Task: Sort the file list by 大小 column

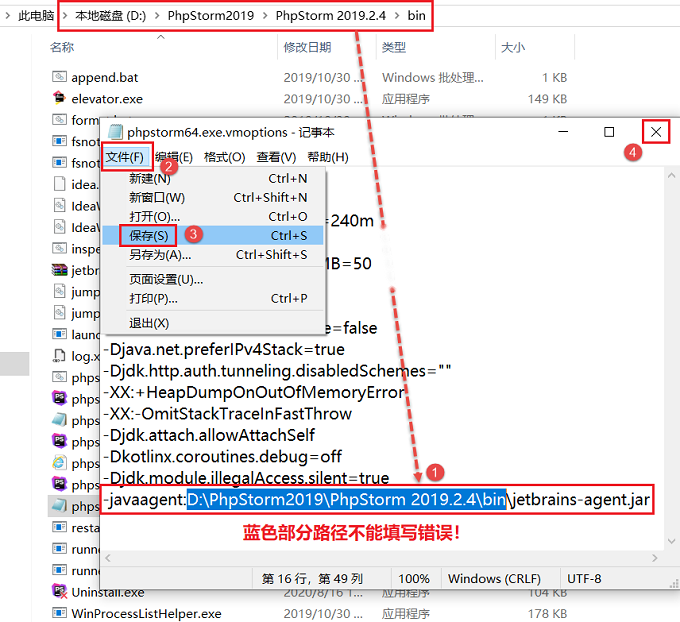Action: pos(513,47)
